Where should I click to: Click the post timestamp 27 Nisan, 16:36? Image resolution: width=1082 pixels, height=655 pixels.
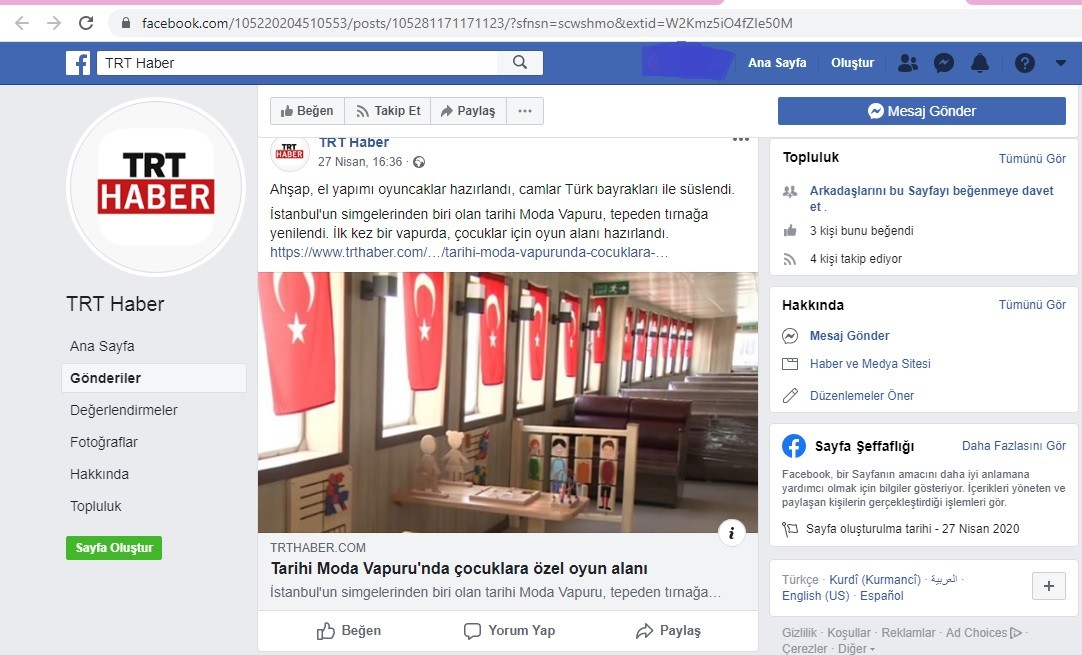click(x=360, y=162)
